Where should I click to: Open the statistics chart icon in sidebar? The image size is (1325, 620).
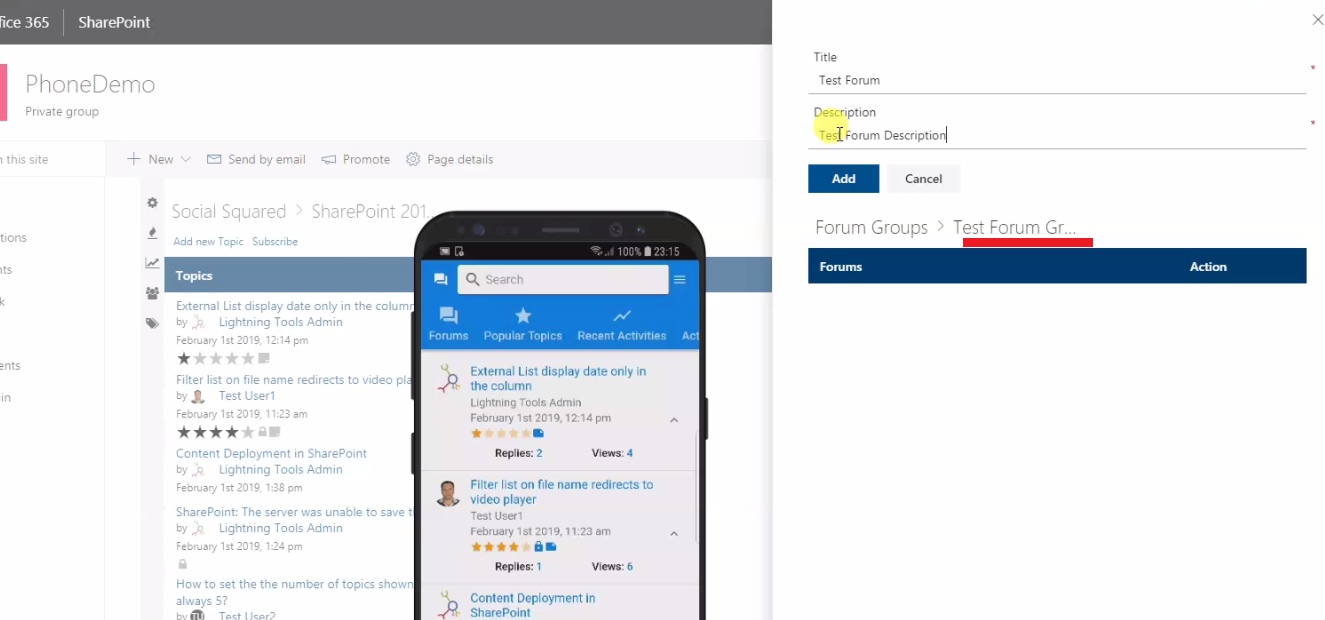coord(152,263)
